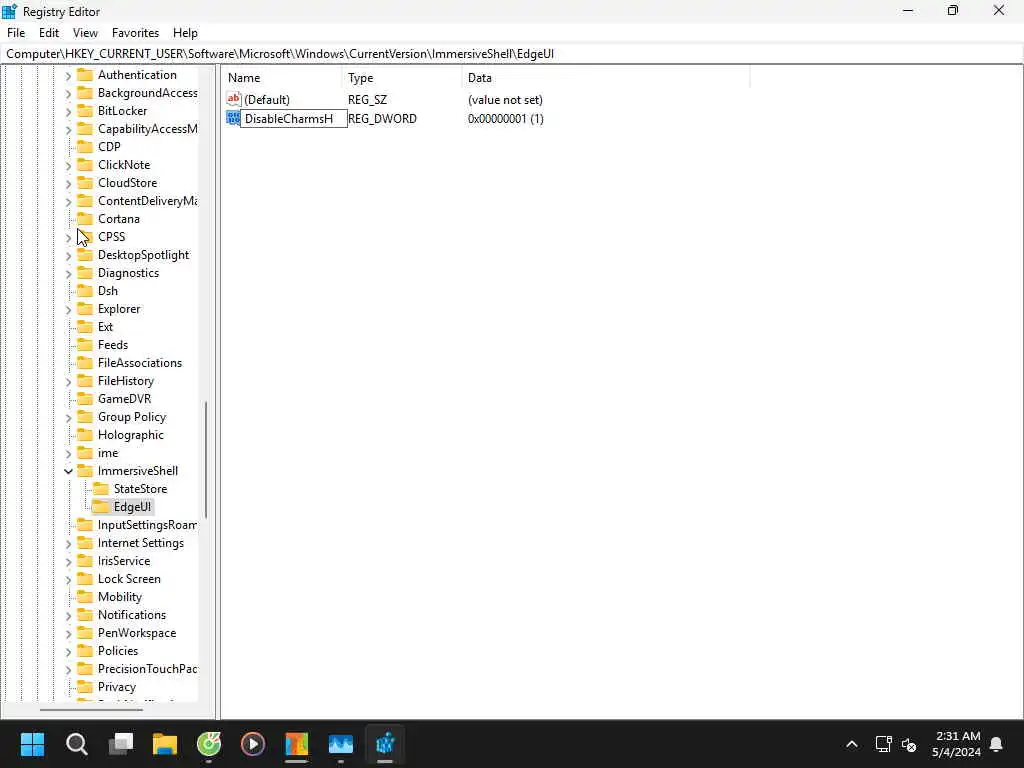This screenshot has height=768, width=1024.
Task: Select the PrecisionTouchPad key
Action: [148, 669]
